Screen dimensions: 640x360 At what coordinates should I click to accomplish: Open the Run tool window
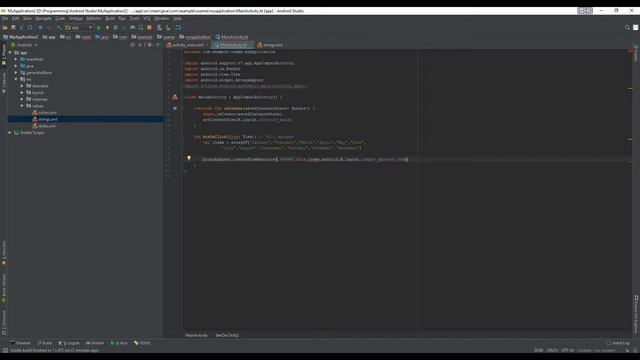[x=119, y=343]
